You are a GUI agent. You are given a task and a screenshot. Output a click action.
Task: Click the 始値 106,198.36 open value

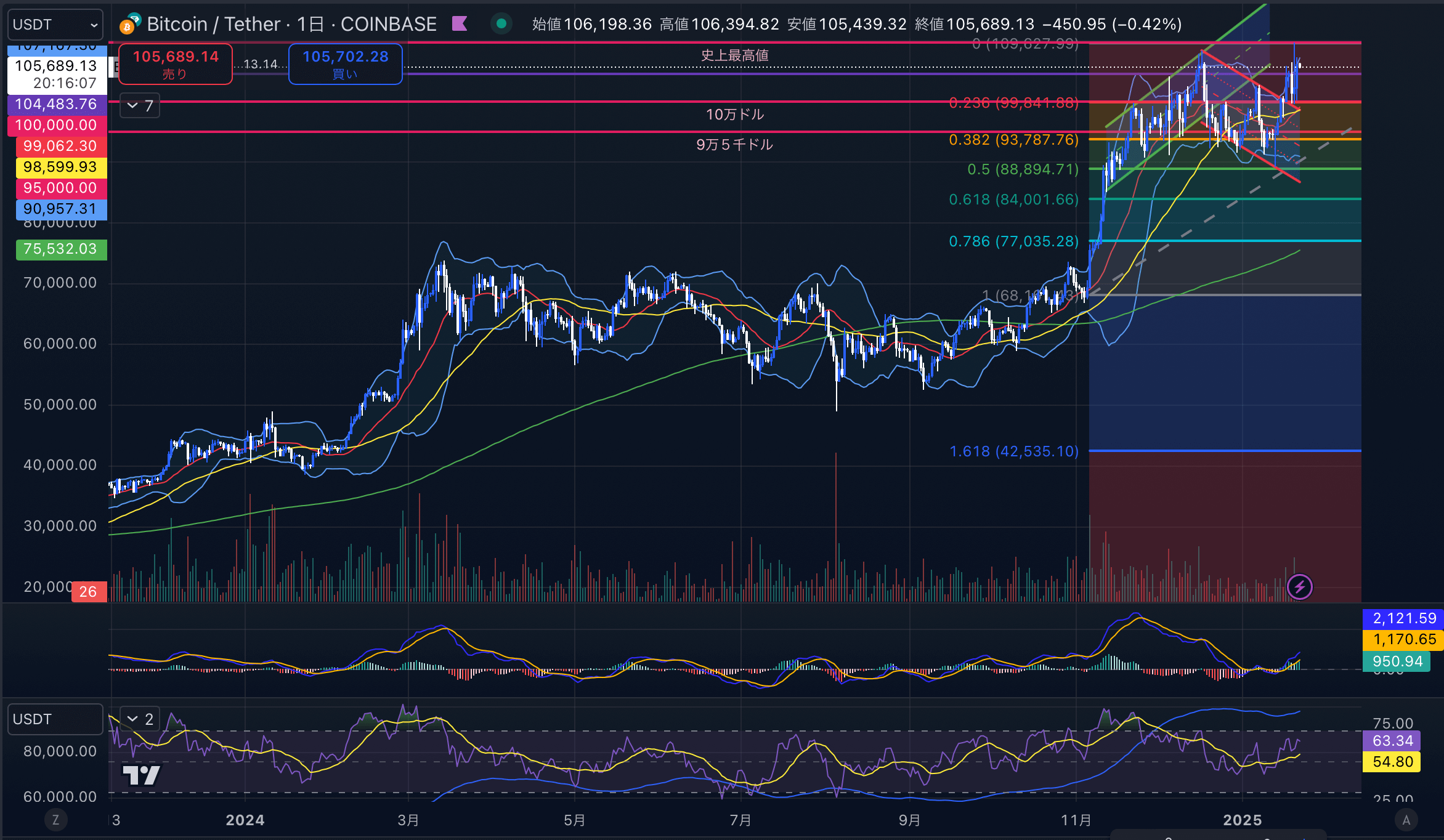pyautogui.click(x=592, y=24)
